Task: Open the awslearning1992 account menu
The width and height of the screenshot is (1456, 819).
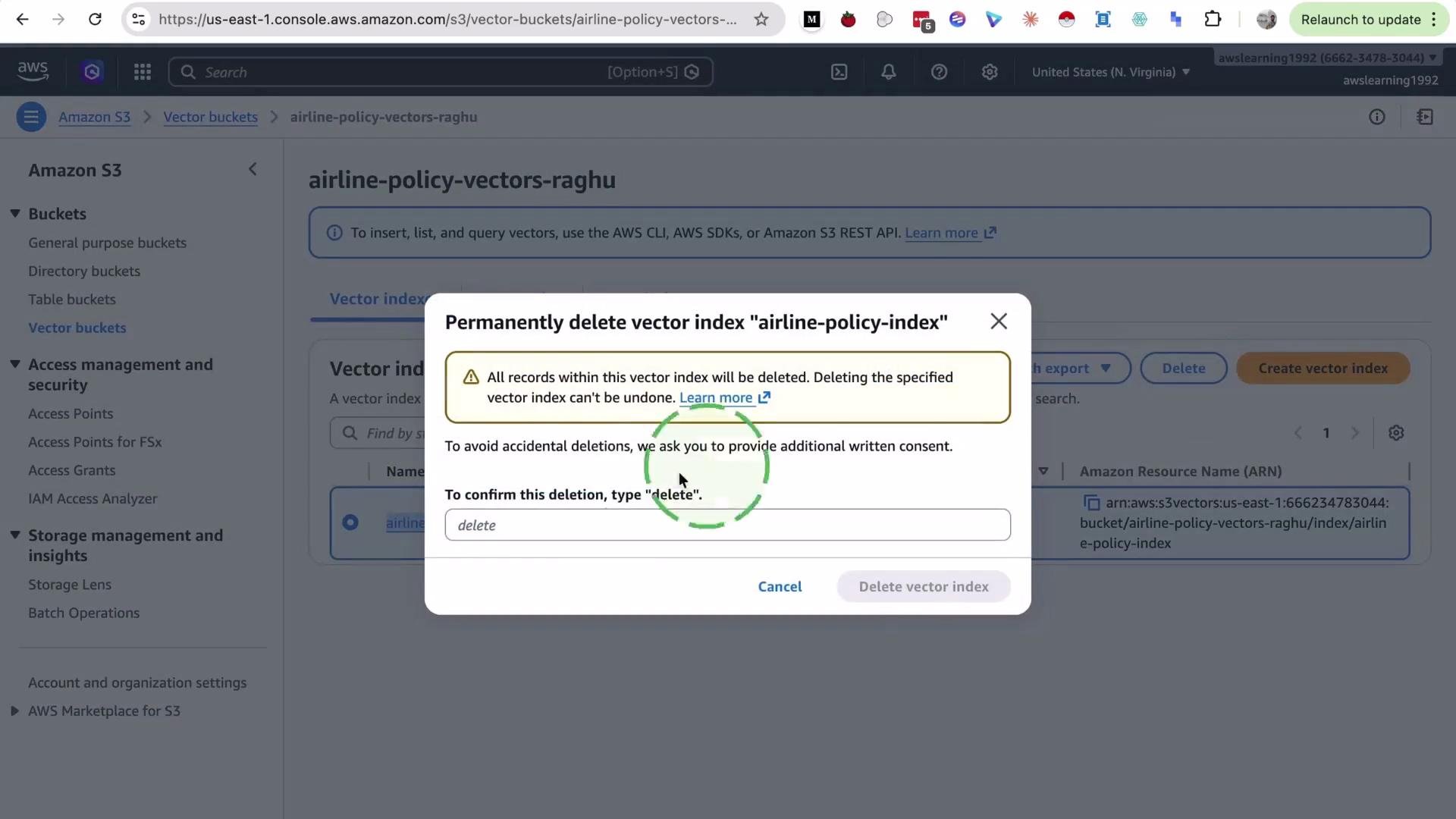Action: coord(1327,58)
